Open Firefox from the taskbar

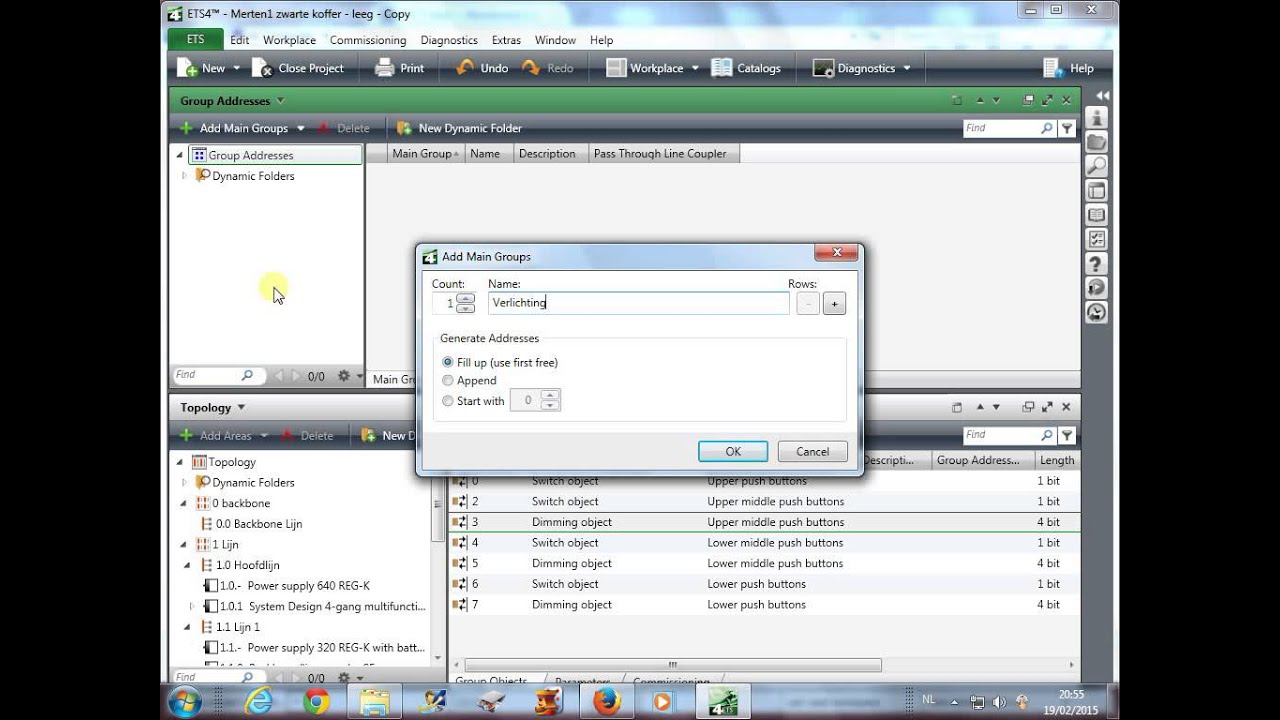coord(606,702)
